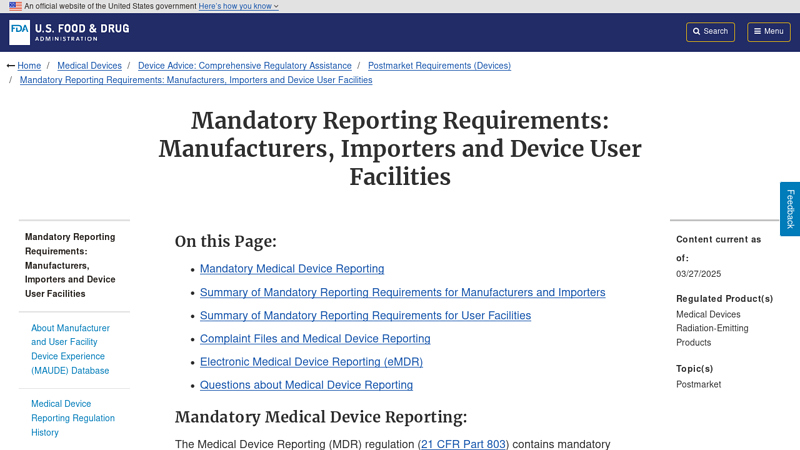The image size is (800, 450).
Task: Click the date 03/27/2025
Action: point(698,274)
